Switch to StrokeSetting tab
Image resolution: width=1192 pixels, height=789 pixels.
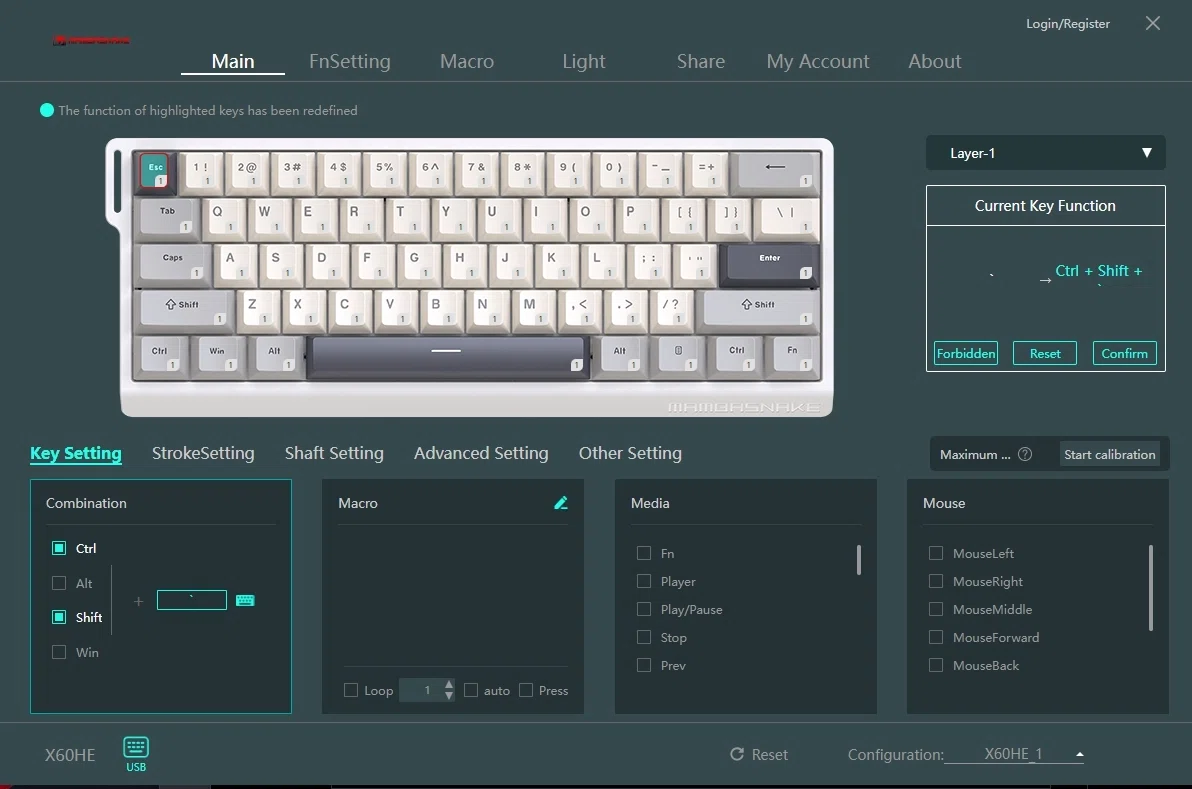click(x=203, y=453)
